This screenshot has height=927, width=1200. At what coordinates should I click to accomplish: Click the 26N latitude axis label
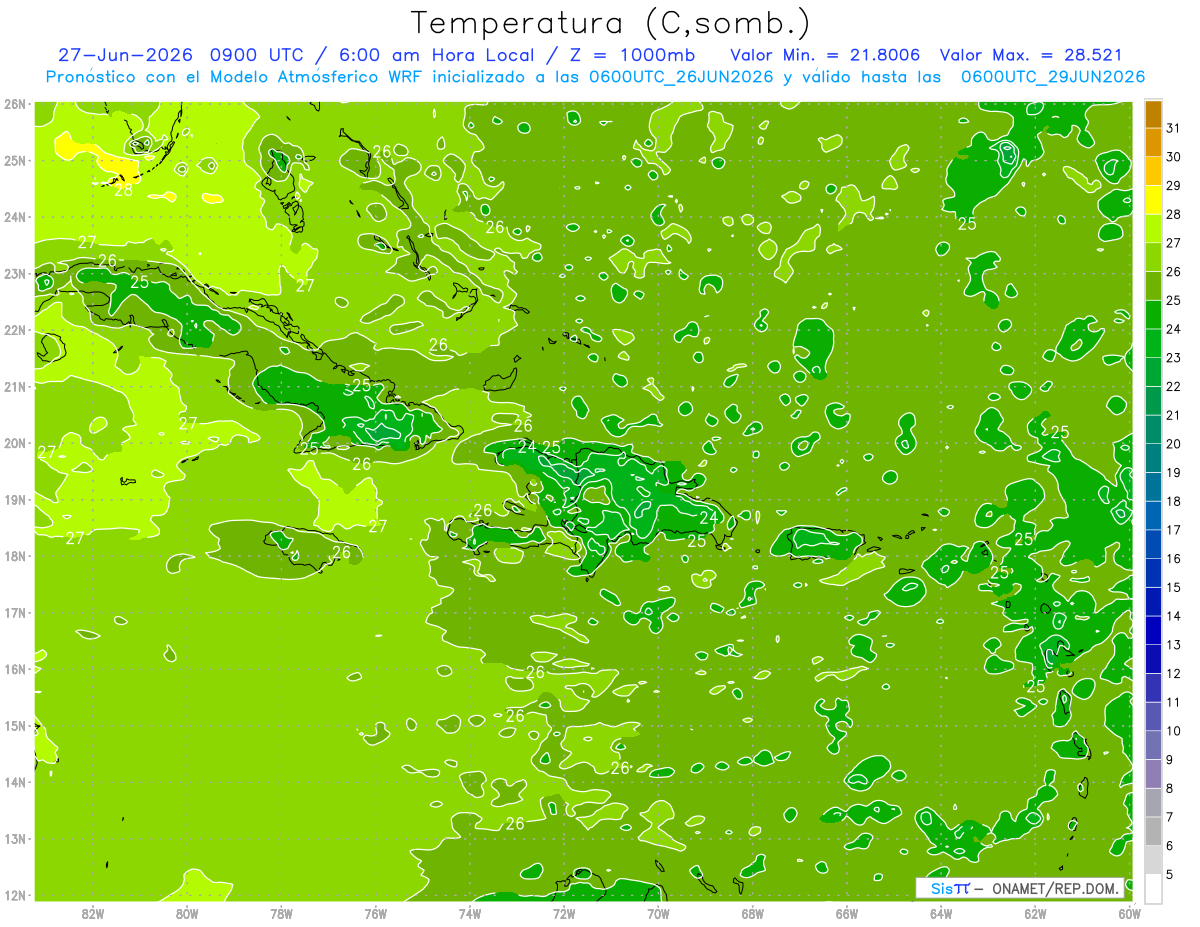click(15, 103)
